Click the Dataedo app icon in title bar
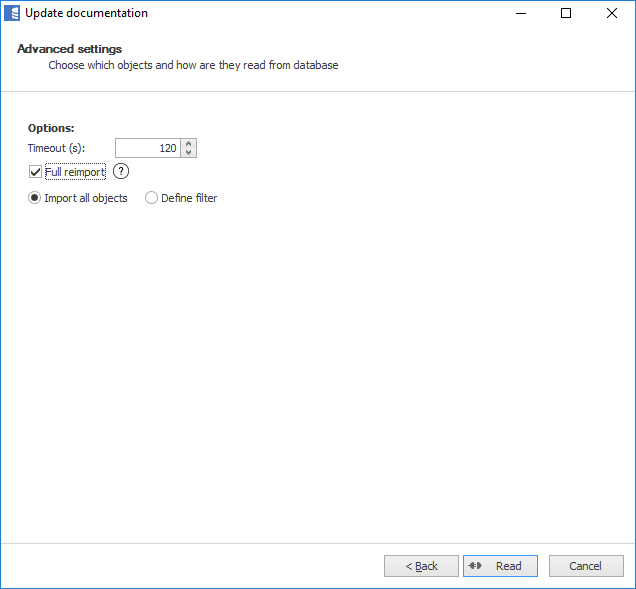The width and height of the screenshot is (636, 589). (12, 13)
